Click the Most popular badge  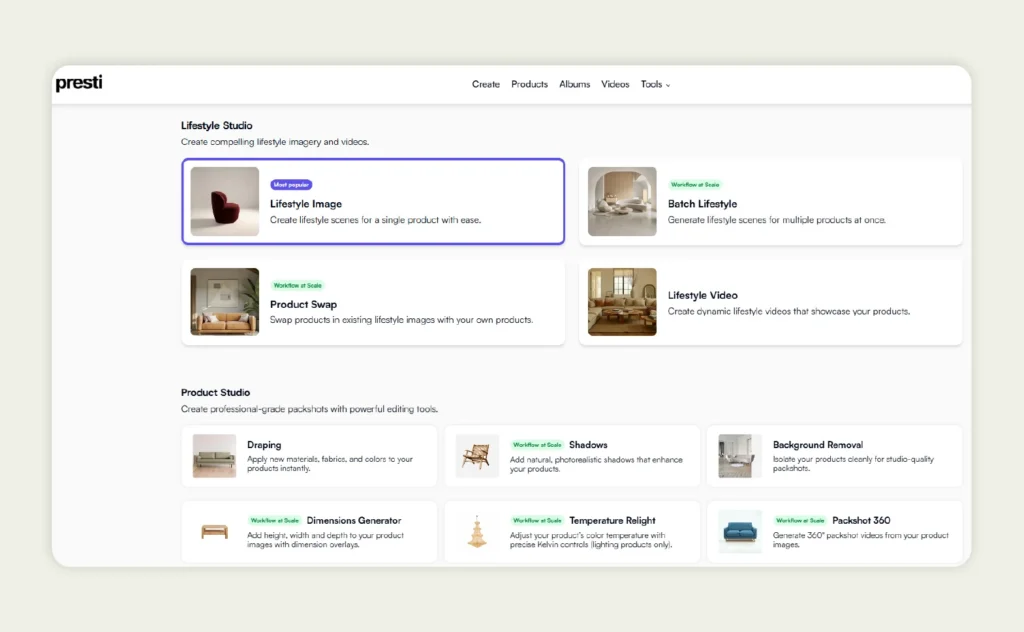click(x=292, y=185)
